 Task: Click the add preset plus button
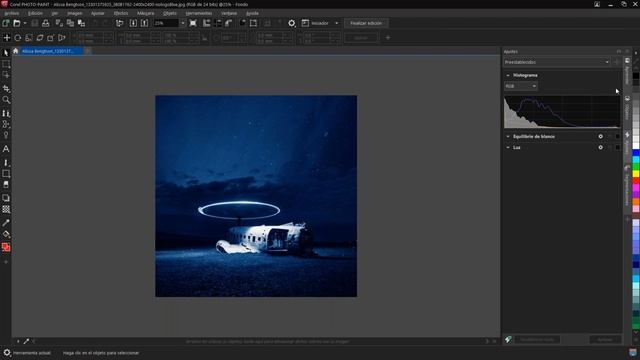click(x=616, y=62)
